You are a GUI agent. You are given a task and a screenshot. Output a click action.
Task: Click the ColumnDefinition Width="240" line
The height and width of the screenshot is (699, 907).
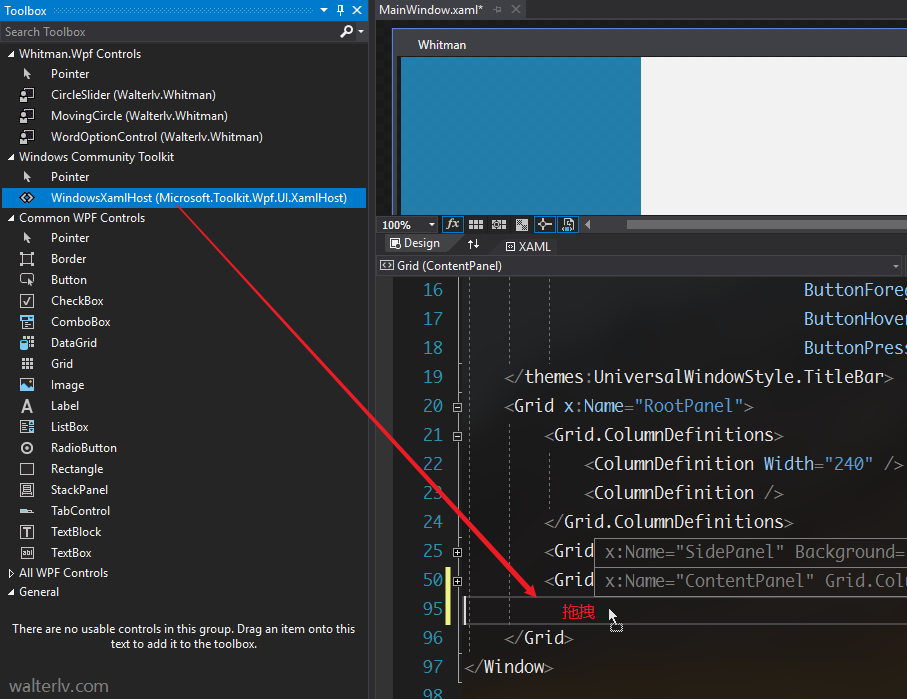coord(743,464)
